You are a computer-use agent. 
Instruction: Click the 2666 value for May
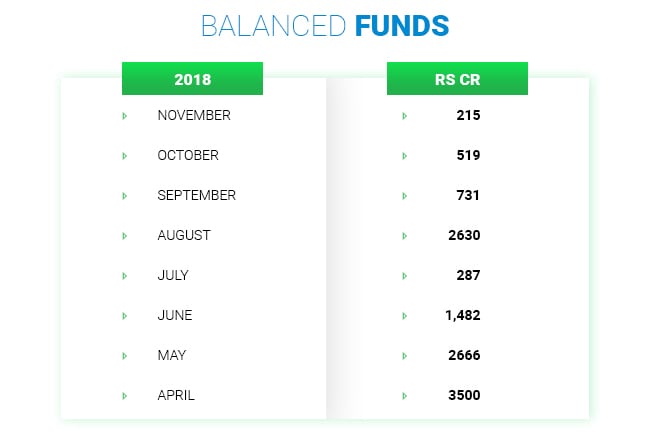[465, 355]
